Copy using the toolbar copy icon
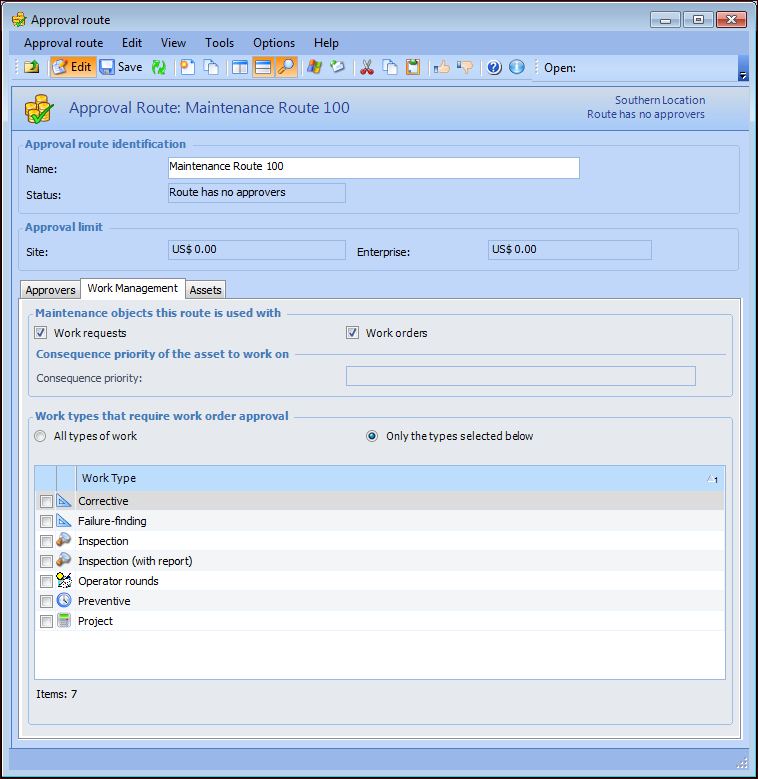Screen dimensions: 758x779 pyautogui.click(x=390, y=67)
